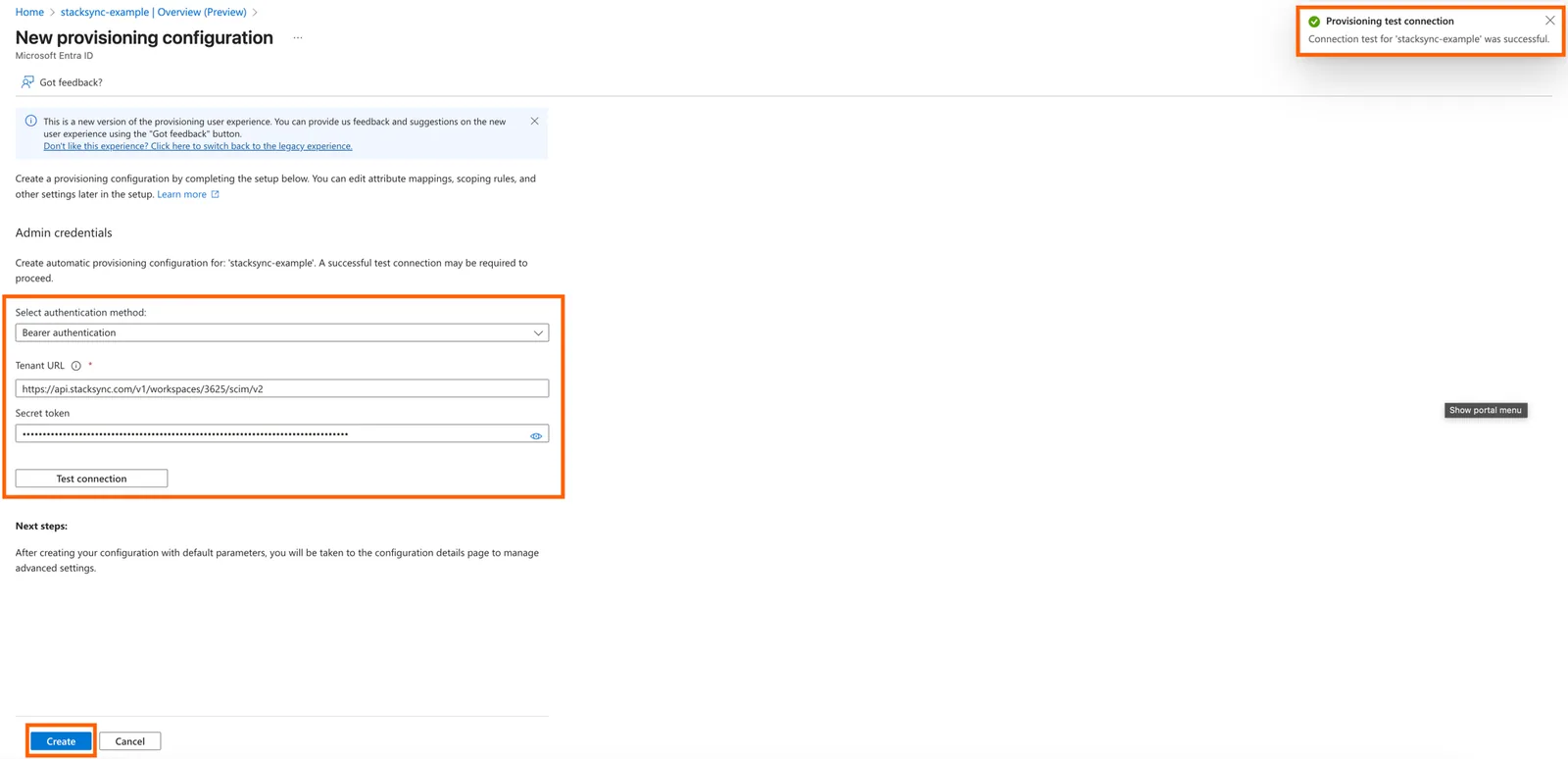Click the Got feedback person icon
1568x759 pixels.
point(27,82)
